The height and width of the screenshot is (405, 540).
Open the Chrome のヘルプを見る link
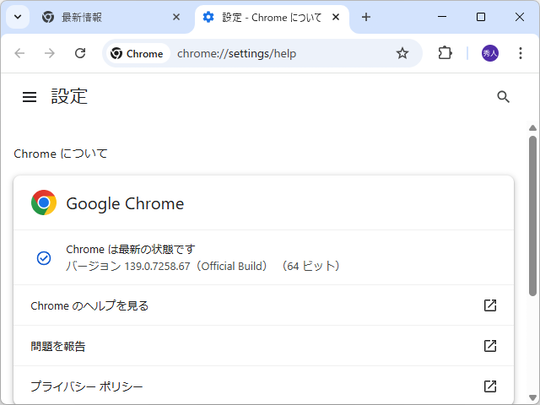(264, 305)
